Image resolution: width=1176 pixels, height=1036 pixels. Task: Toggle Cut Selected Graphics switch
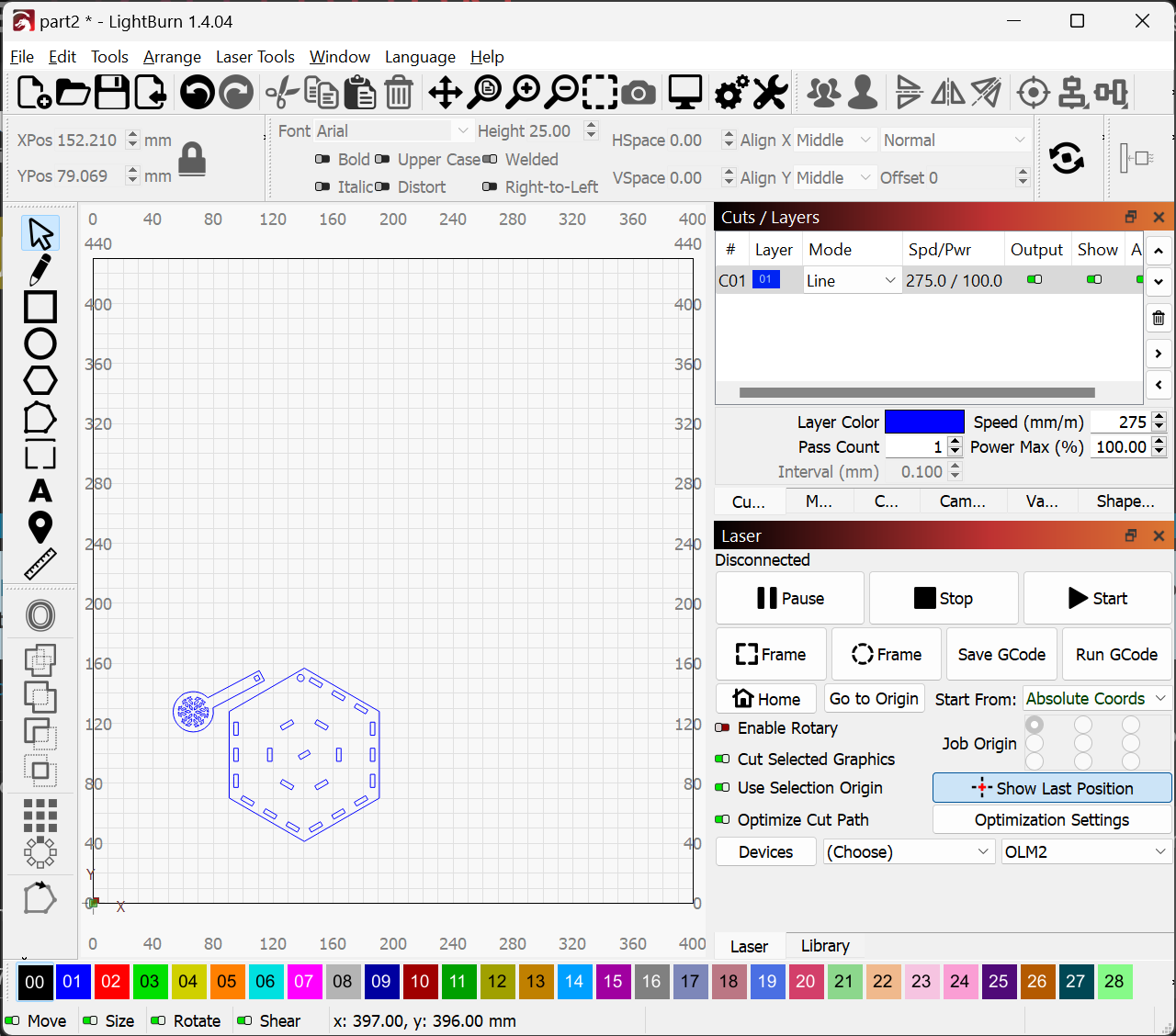coord(722,760)
